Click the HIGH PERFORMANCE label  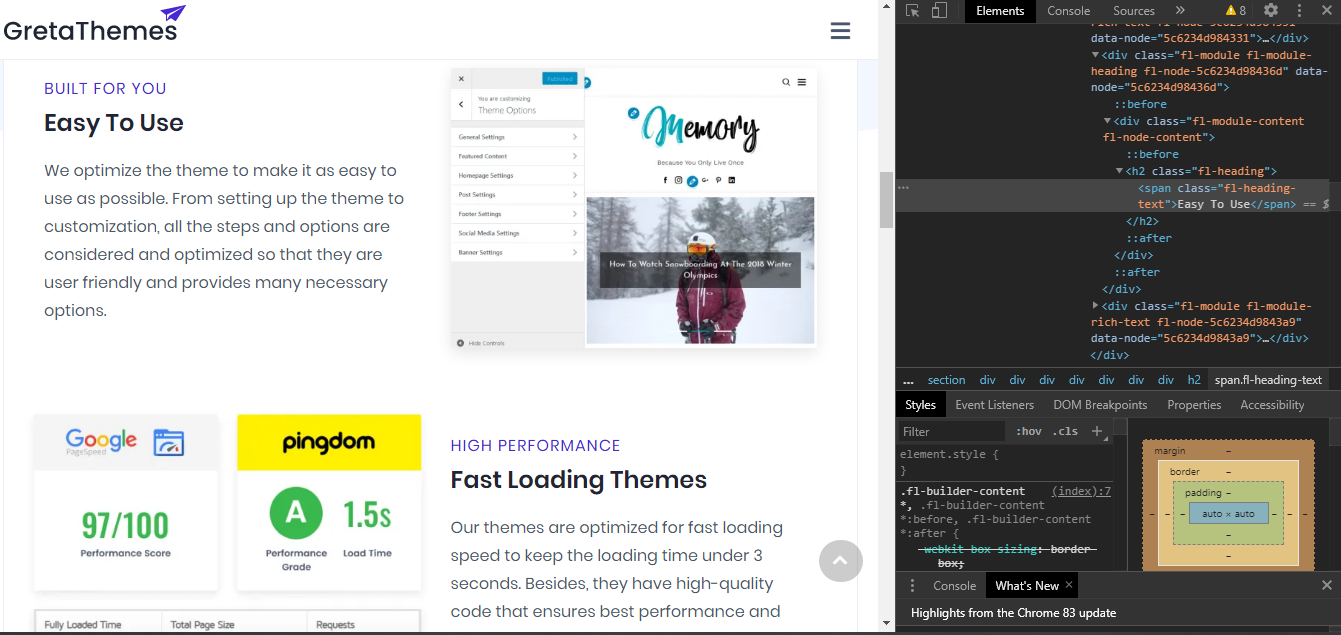point(535,446)
